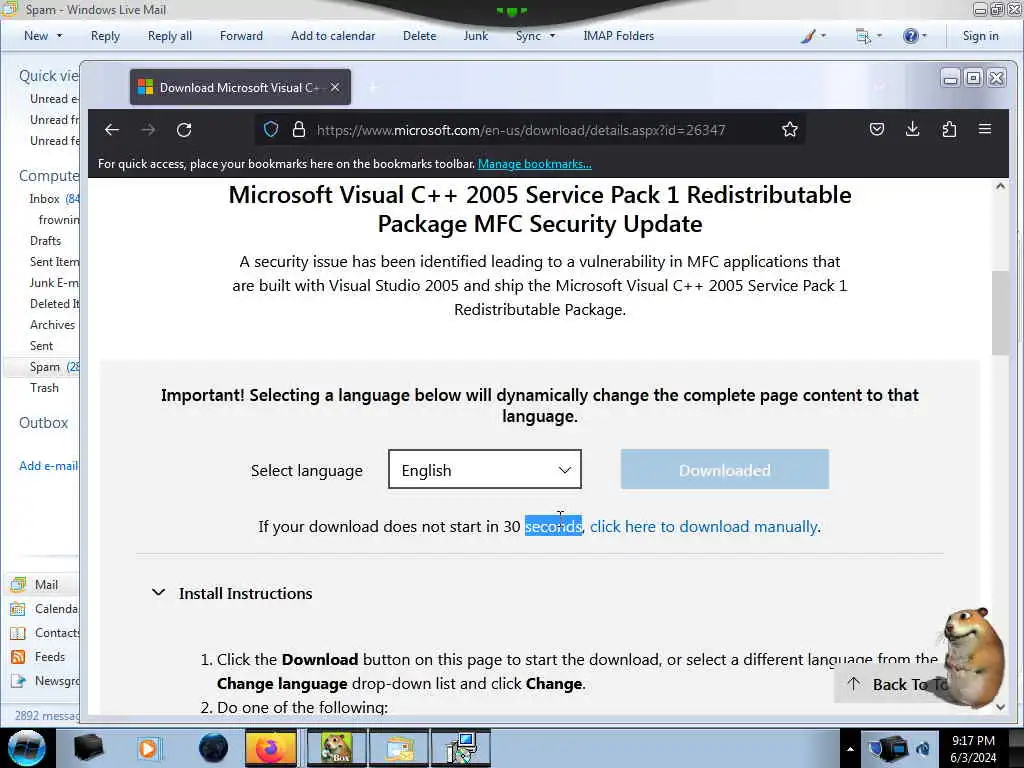Screen dimensions: 1024x768
Task: Select the Download Microsoft Visual C++ tab
Action: [240, 87]
